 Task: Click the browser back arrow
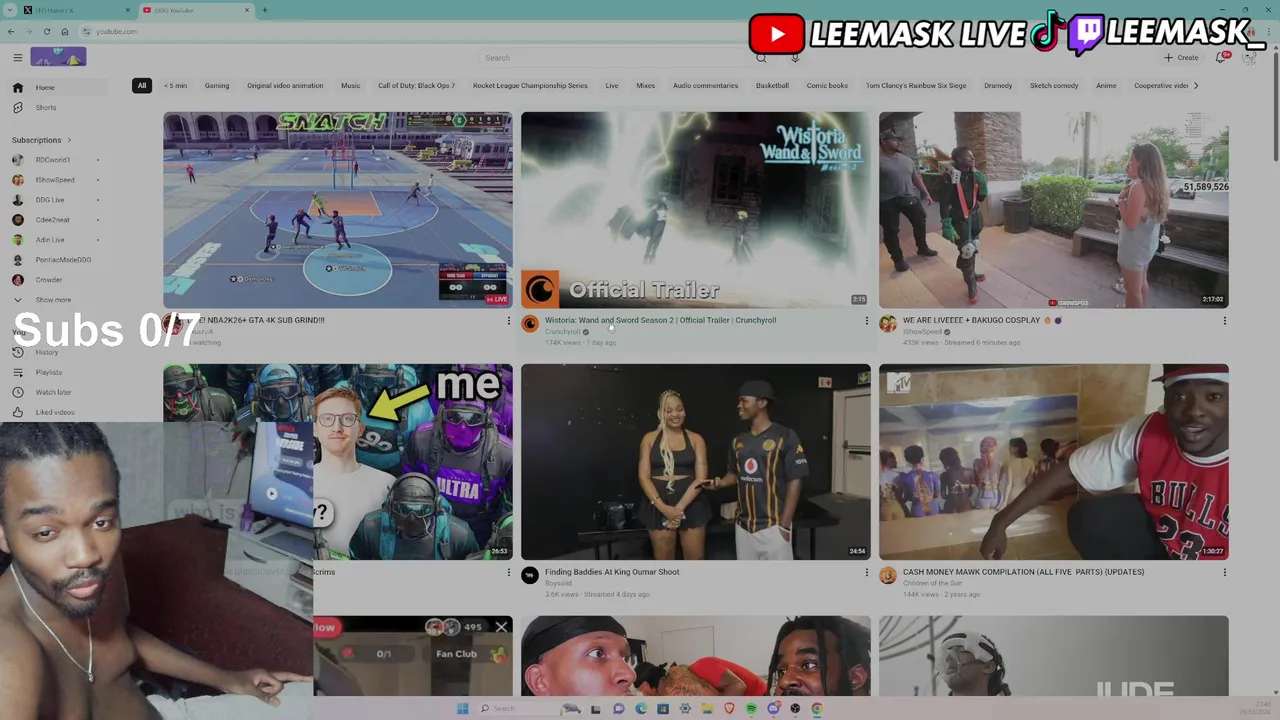pos(11,32)
